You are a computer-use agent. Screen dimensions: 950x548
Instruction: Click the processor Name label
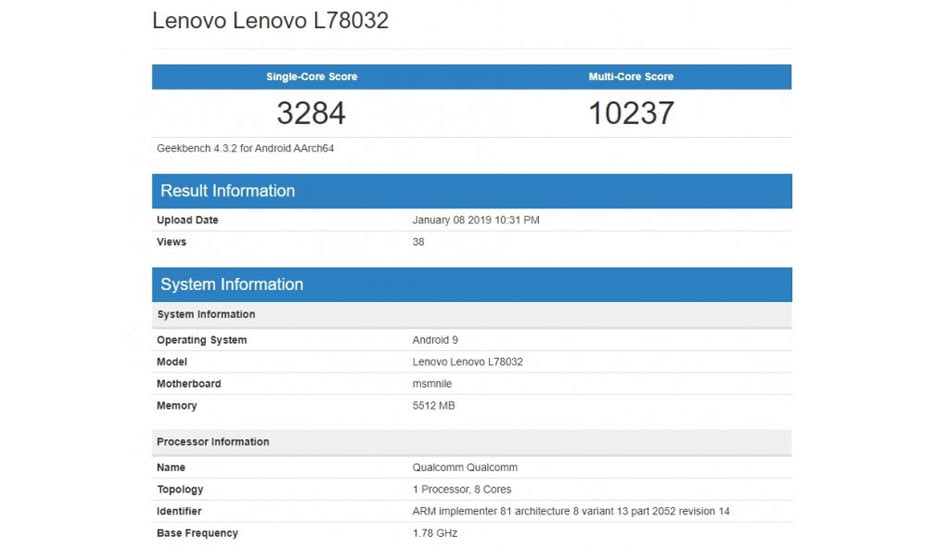pos(171,467)
